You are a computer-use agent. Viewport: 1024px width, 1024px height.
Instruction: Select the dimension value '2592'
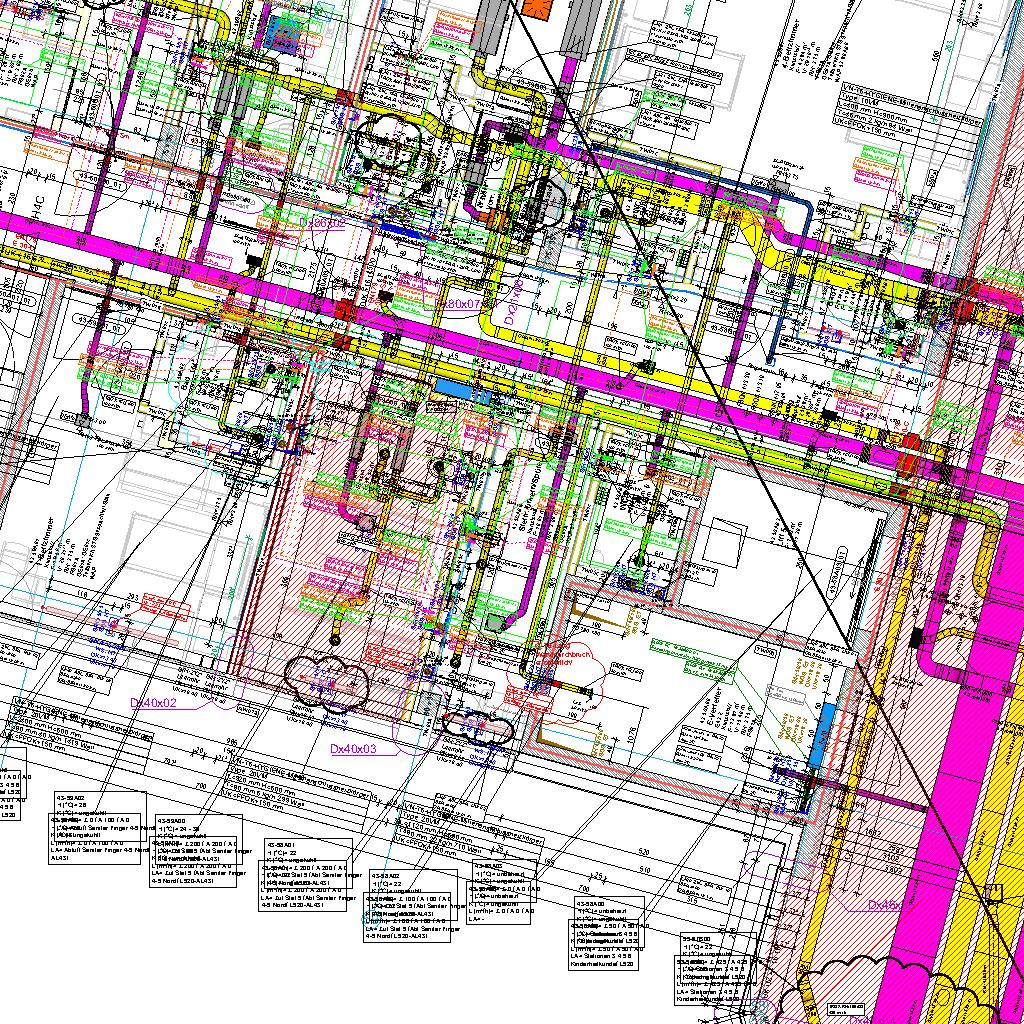[895, 851]
